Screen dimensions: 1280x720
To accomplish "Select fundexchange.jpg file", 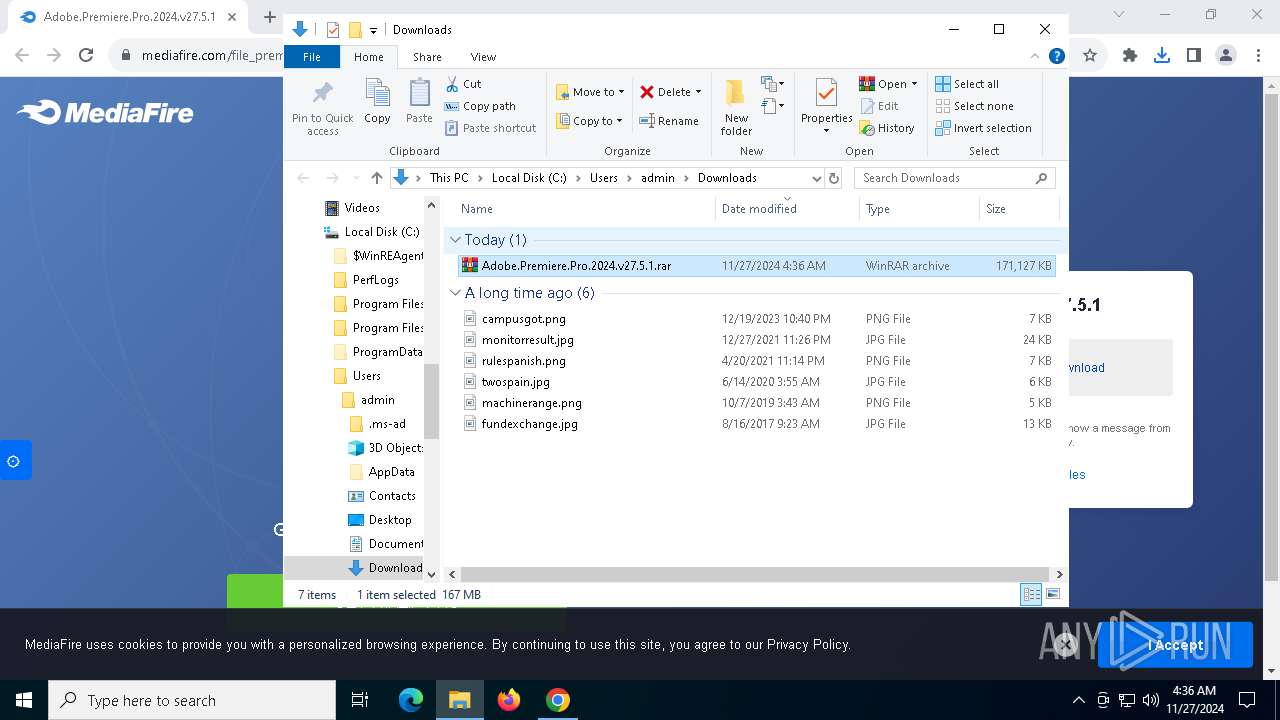I will (x=757, y=424).
